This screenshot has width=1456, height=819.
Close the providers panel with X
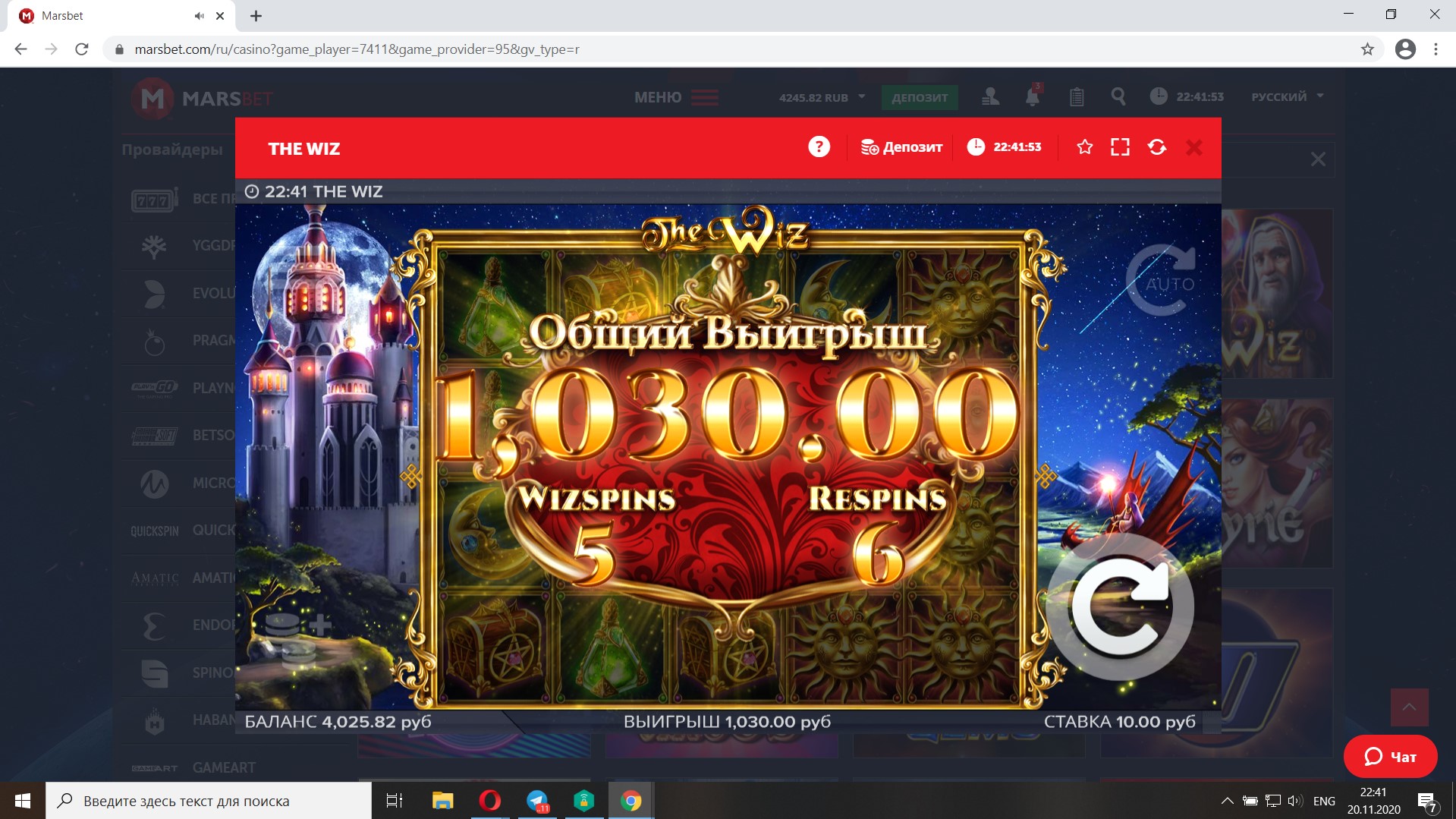(x=1318, y=159)
